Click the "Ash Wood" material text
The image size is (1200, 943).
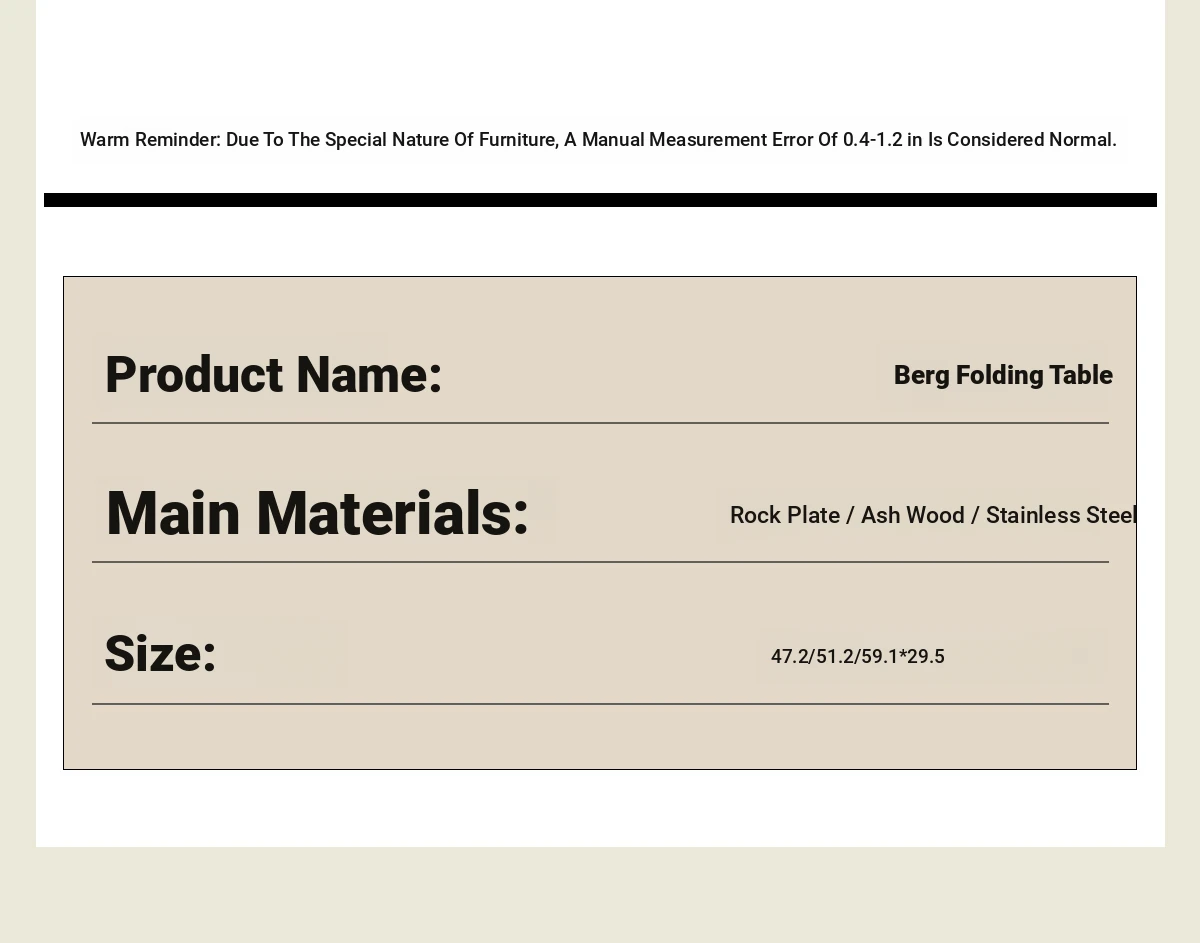(x=912, y=515)
